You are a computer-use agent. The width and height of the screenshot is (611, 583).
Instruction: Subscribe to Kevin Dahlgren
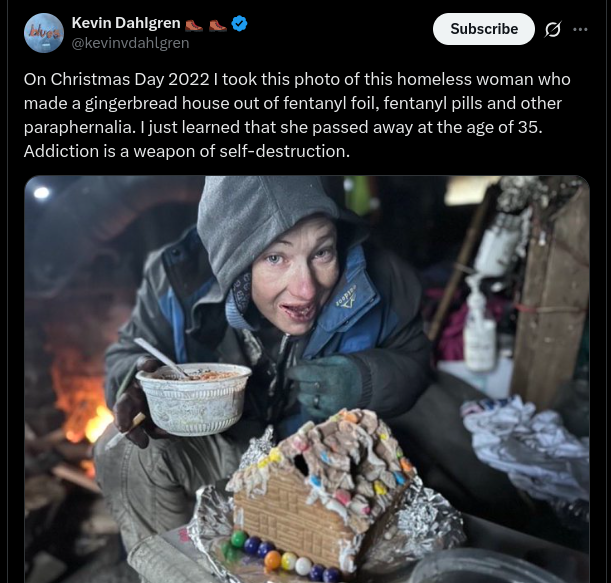click(484, 29)
